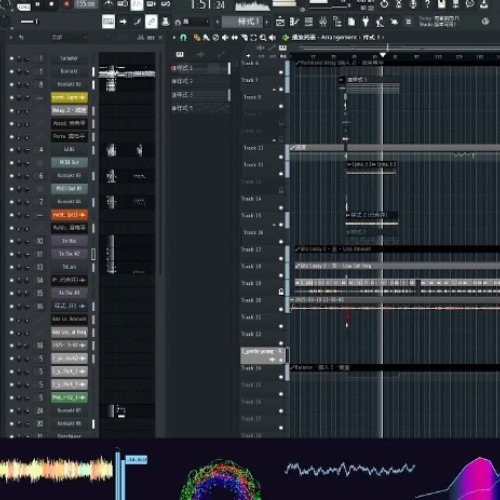Open the playlist options arrow menu
Screen dimensions: 500x500
(174, 37)
